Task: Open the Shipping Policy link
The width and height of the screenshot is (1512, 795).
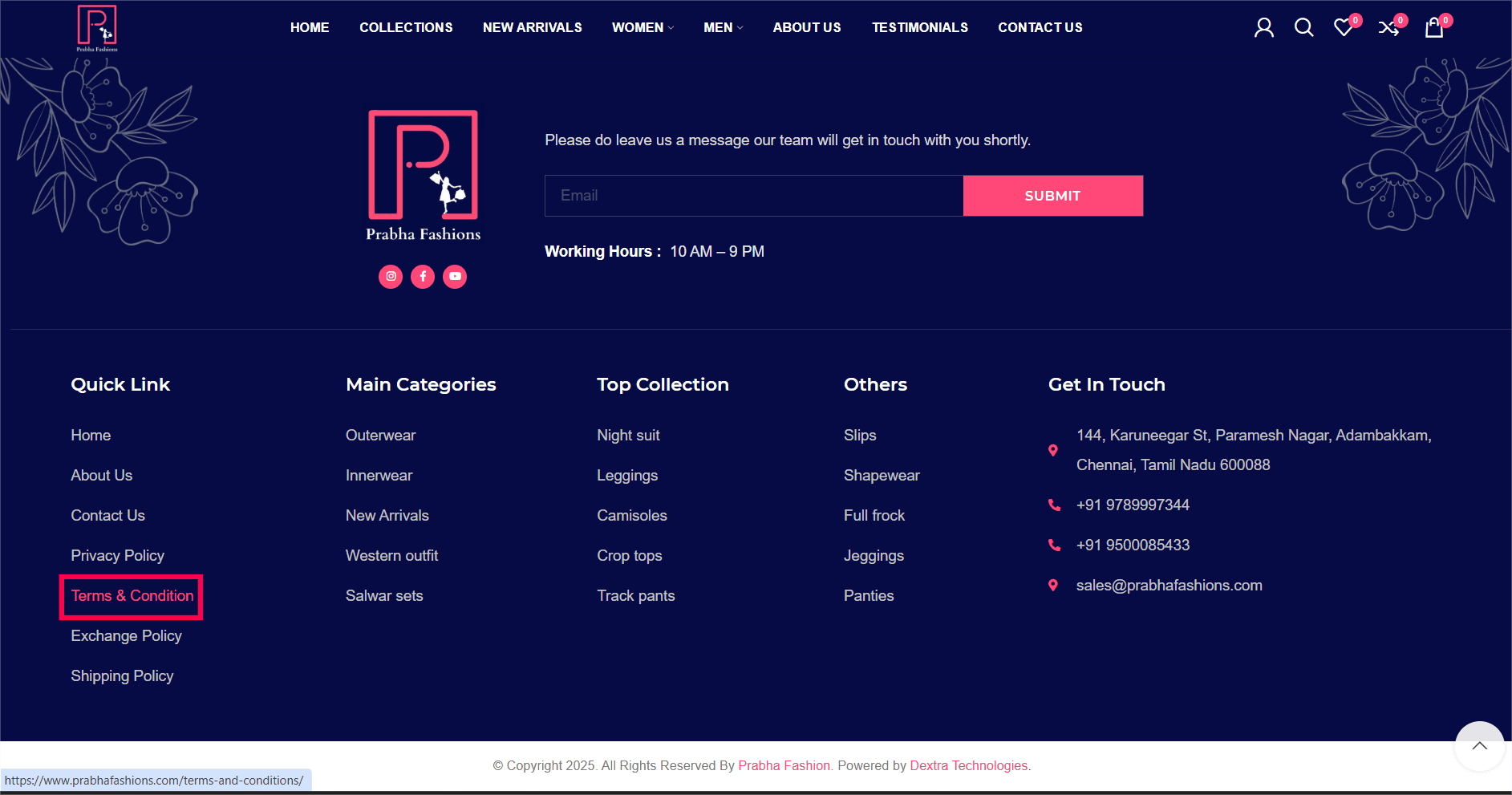Action: (x=122, y=676)
